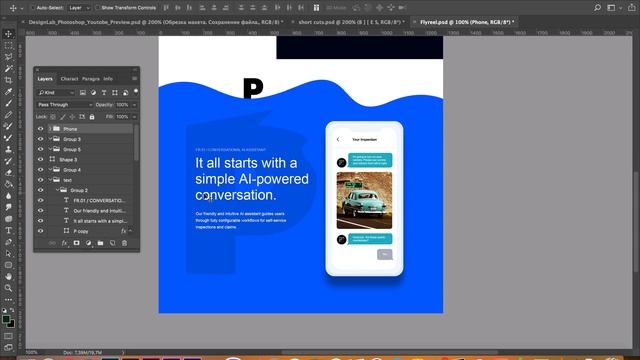Select the Zoom tool
640x360 pixels.
pos(8,288)
